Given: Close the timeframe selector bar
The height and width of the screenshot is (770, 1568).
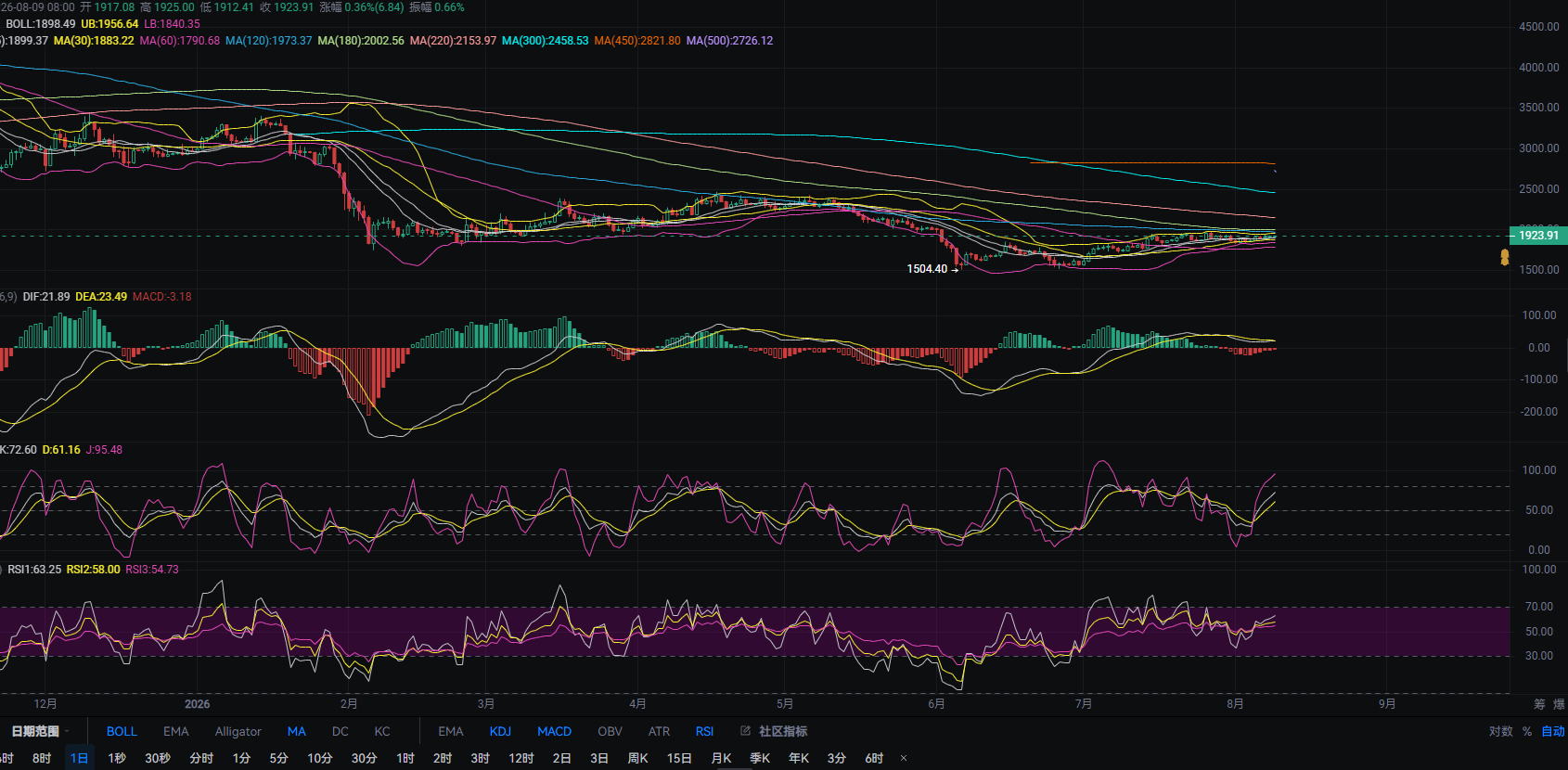Looking at the screenshot, I should point(904,758).
